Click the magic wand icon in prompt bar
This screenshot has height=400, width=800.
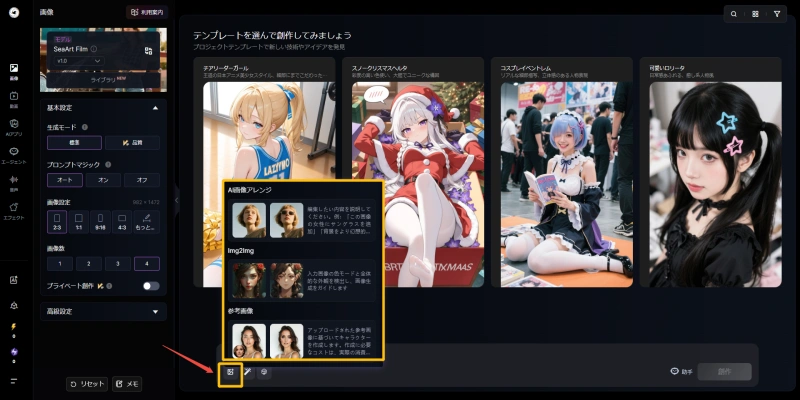coord(247,372)
